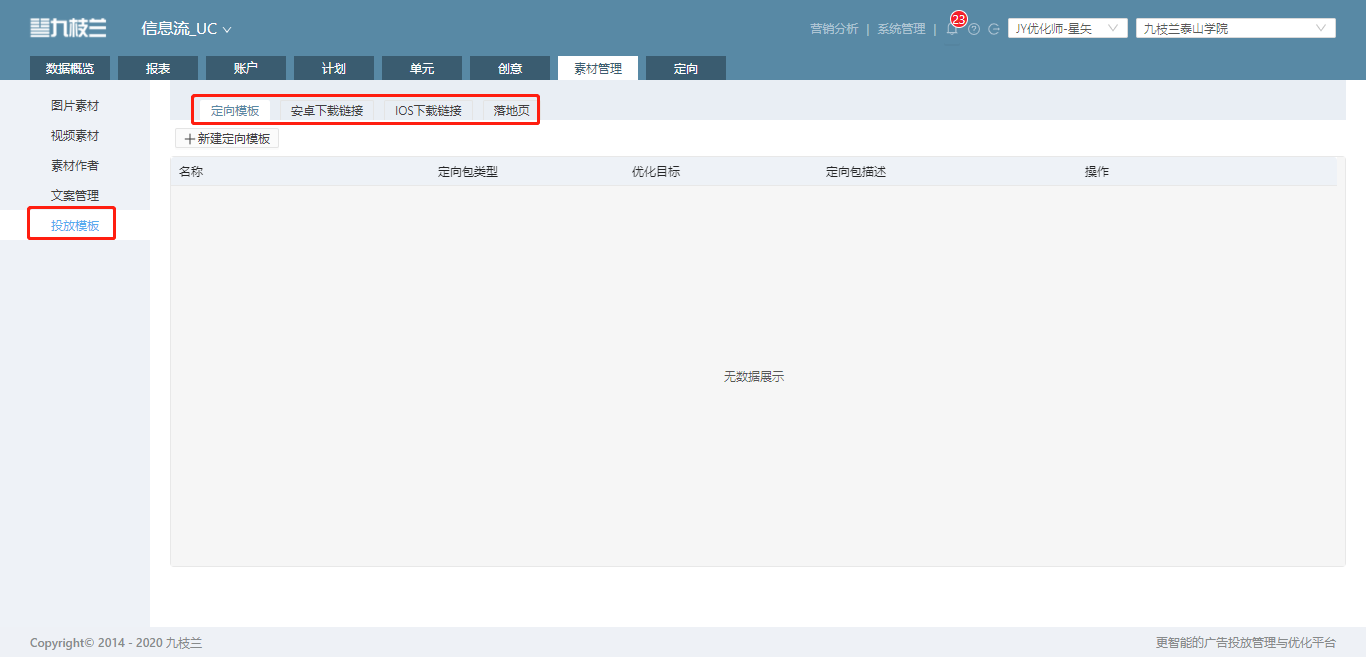Click the 九枝兰 logo

coord(68,28)
